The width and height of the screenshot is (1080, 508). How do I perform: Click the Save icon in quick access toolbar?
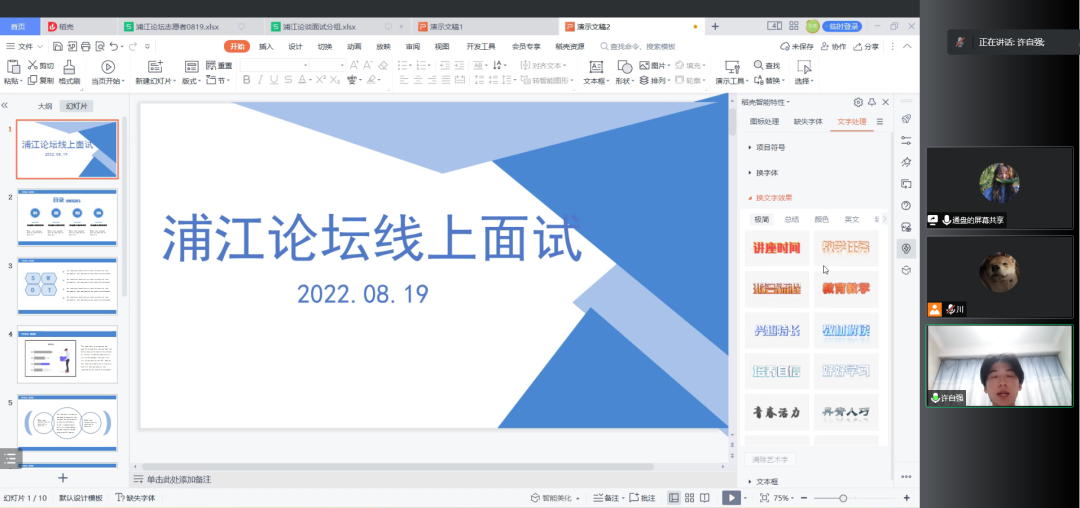point(57,46)
